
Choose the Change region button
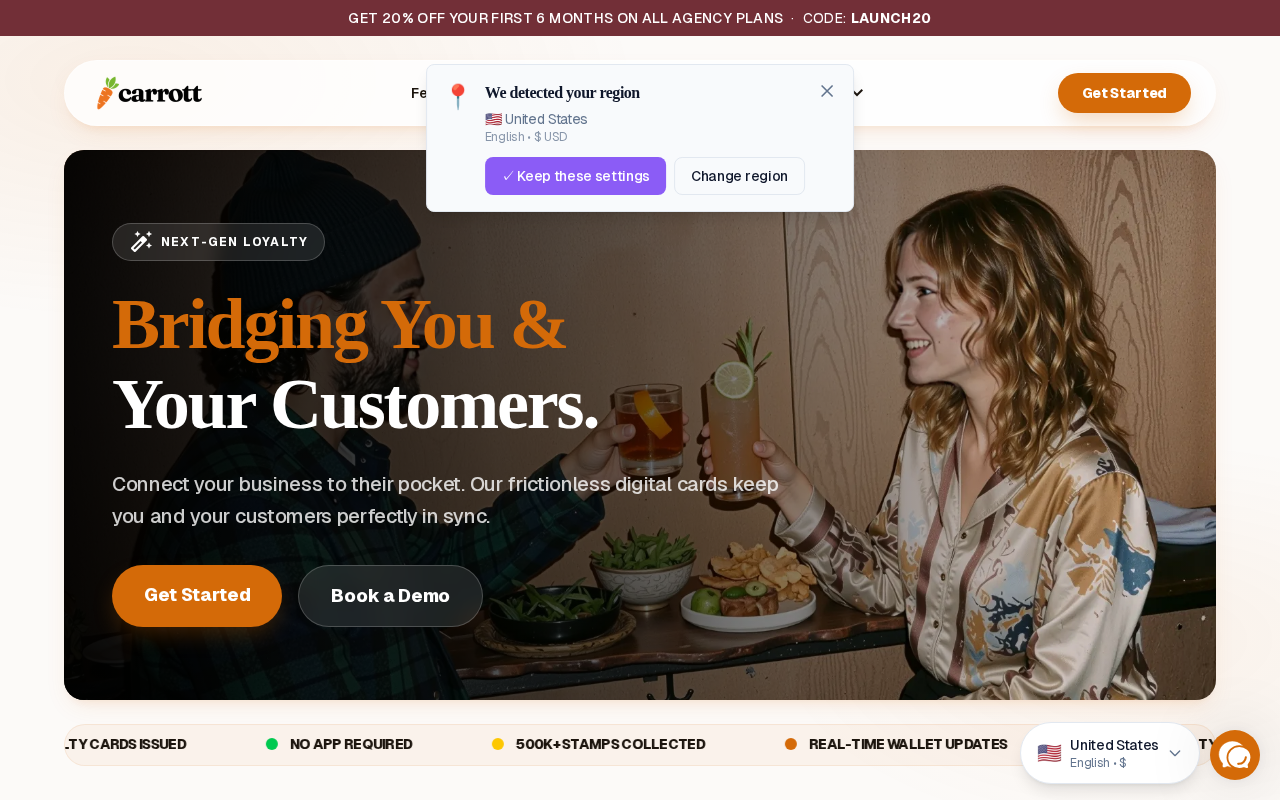pyautogui.click(x=739, y=176)
